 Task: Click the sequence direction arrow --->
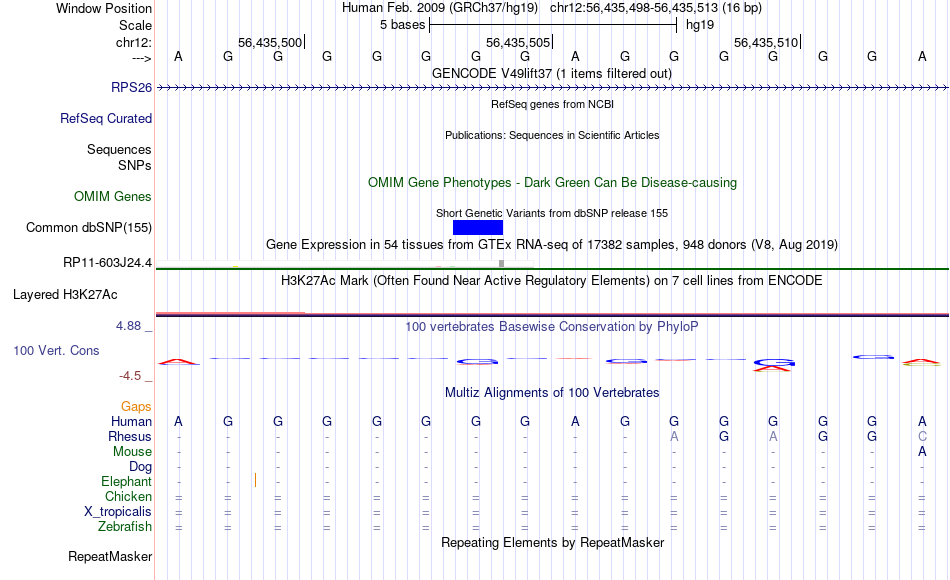tap(142, 58)
